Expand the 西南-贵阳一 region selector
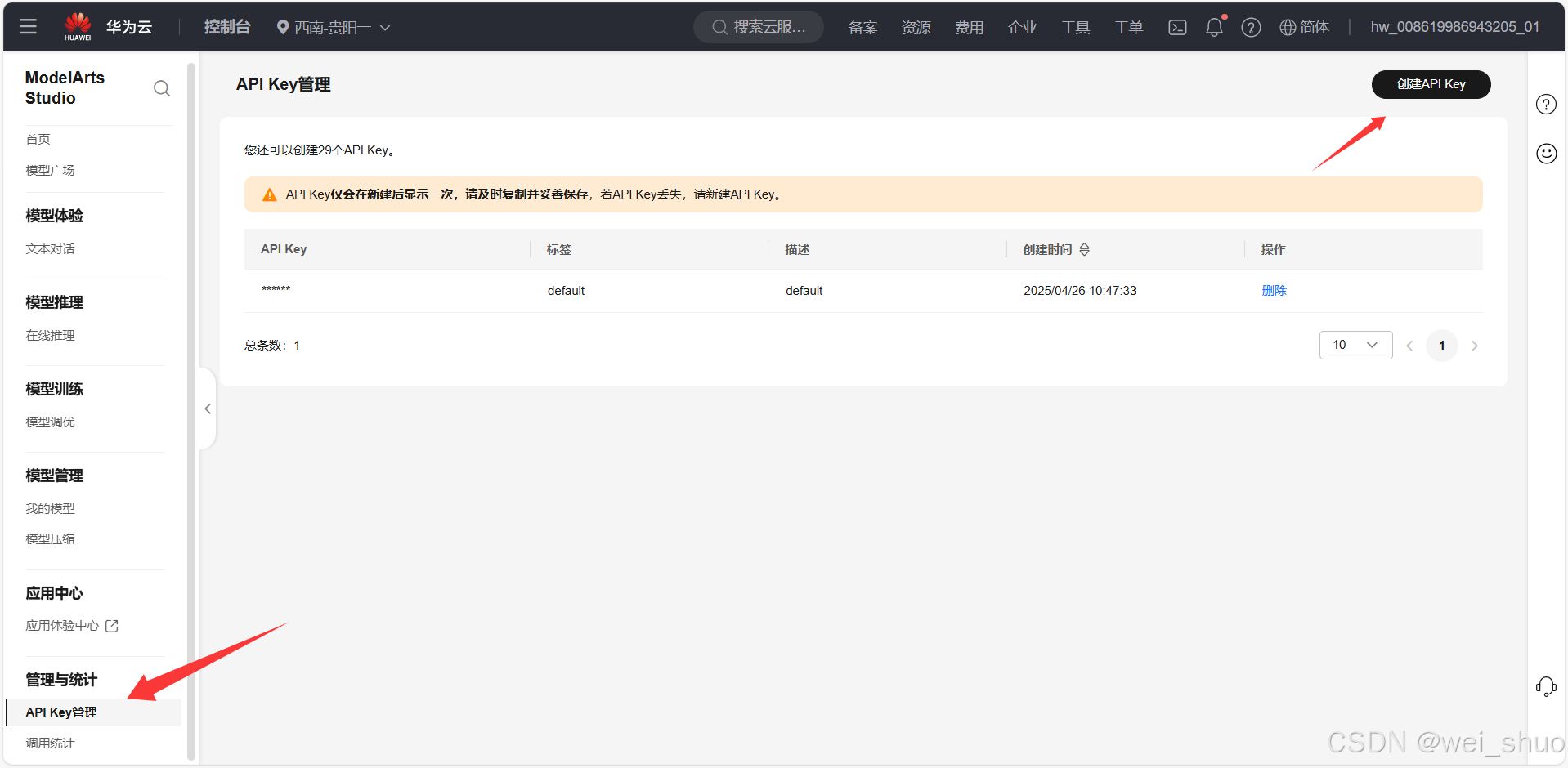Viewport: 1568px width, 768px height. coord(334,27)
